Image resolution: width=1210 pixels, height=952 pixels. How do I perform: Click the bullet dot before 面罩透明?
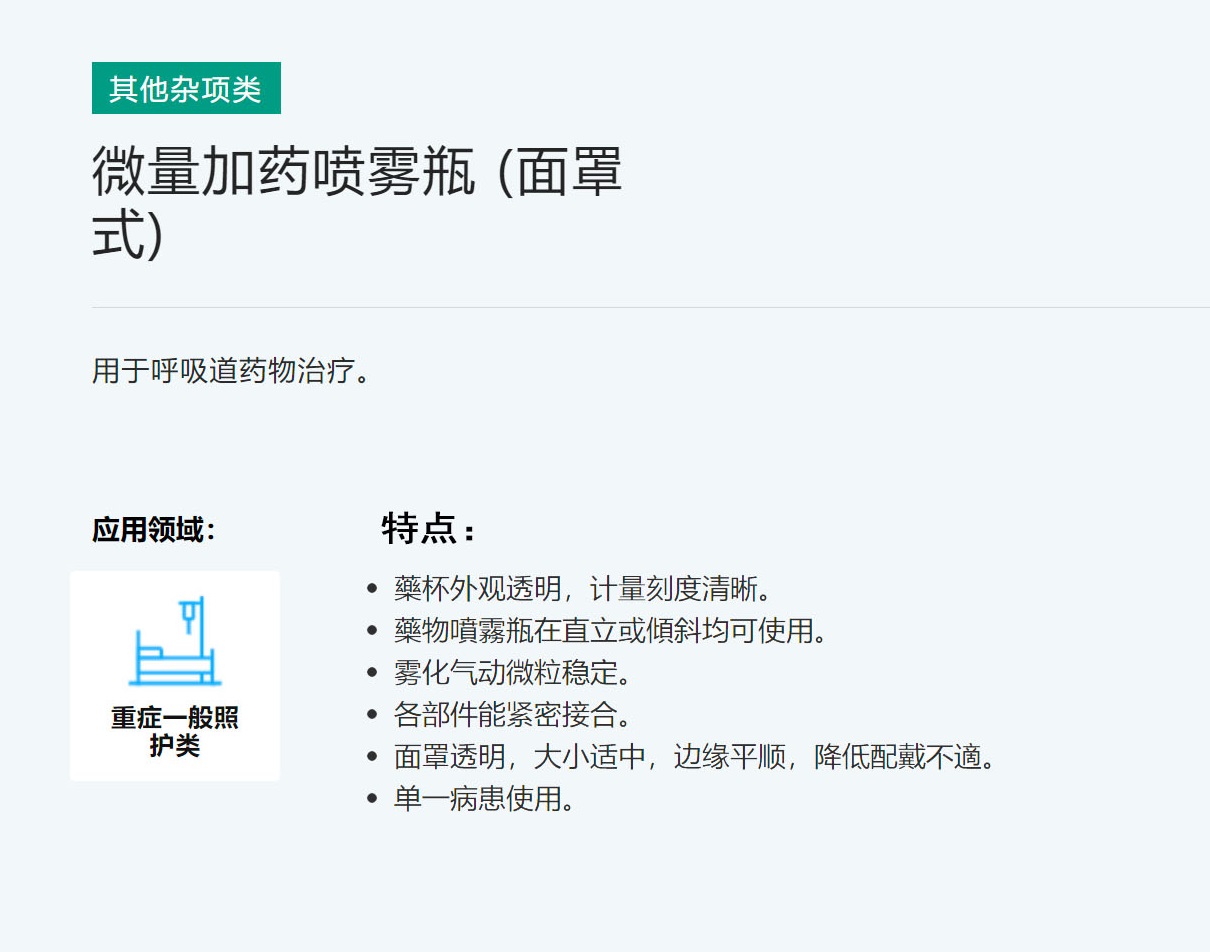tap(373, 757)
